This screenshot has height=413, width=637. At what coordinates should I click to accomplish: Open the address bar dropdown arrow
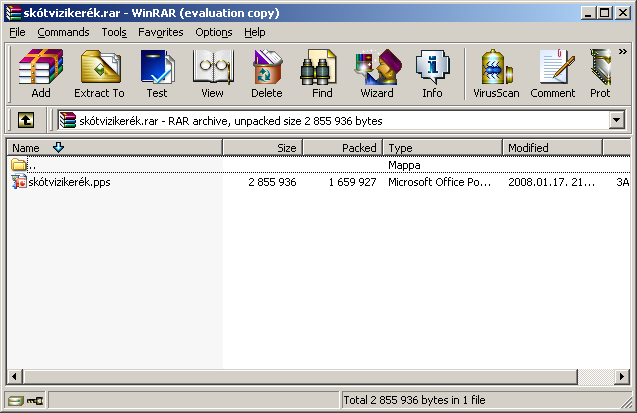click(617, 120)
